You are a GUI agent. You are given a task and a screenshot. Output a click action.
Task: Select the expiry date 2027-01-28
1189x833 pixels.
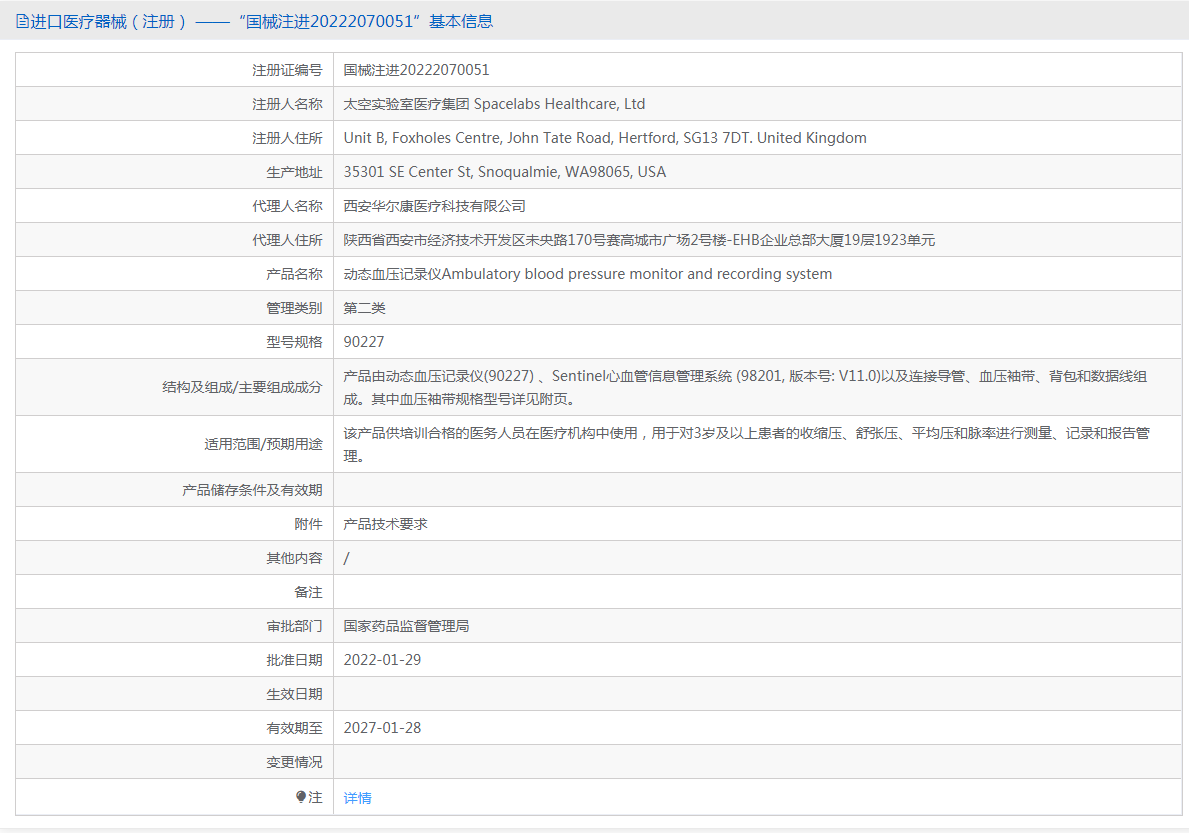(382, 728)
